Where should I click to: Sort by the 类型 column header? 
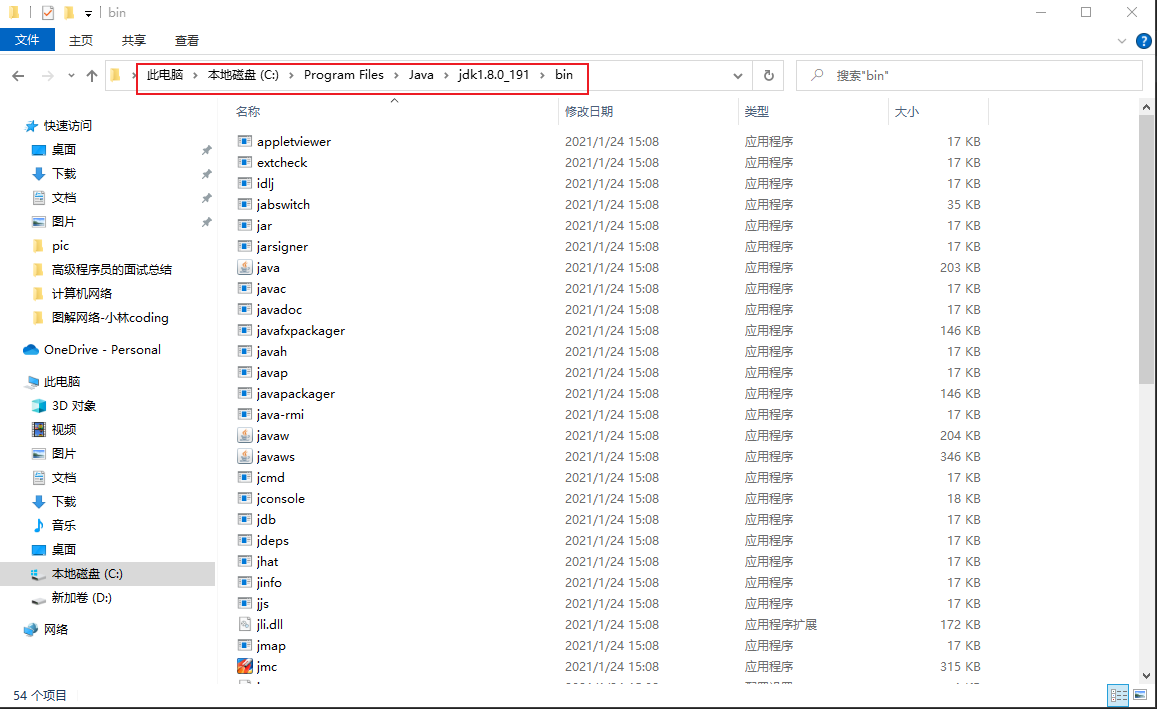click(756, 111)
